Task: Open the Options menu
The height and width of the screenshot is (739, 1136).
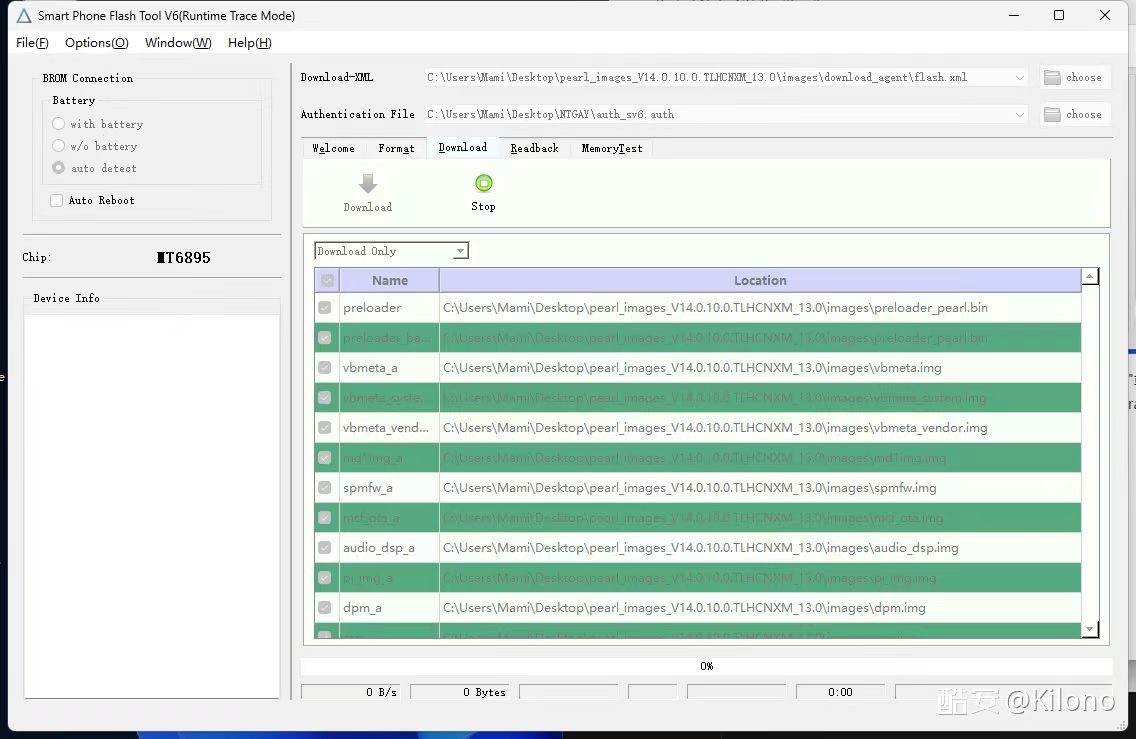Action: point(96,43)
